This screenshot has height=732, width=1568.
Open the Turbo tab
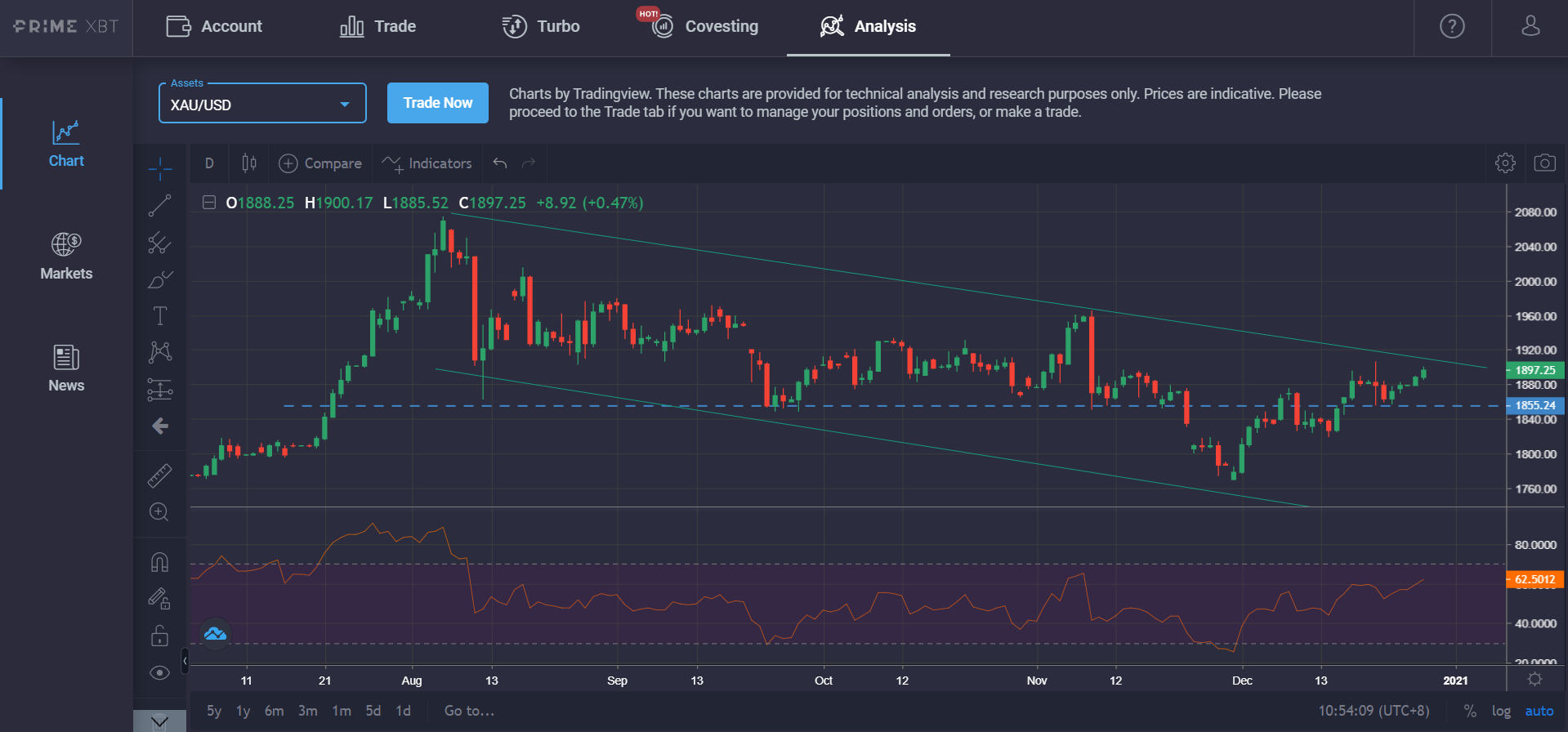541,27
